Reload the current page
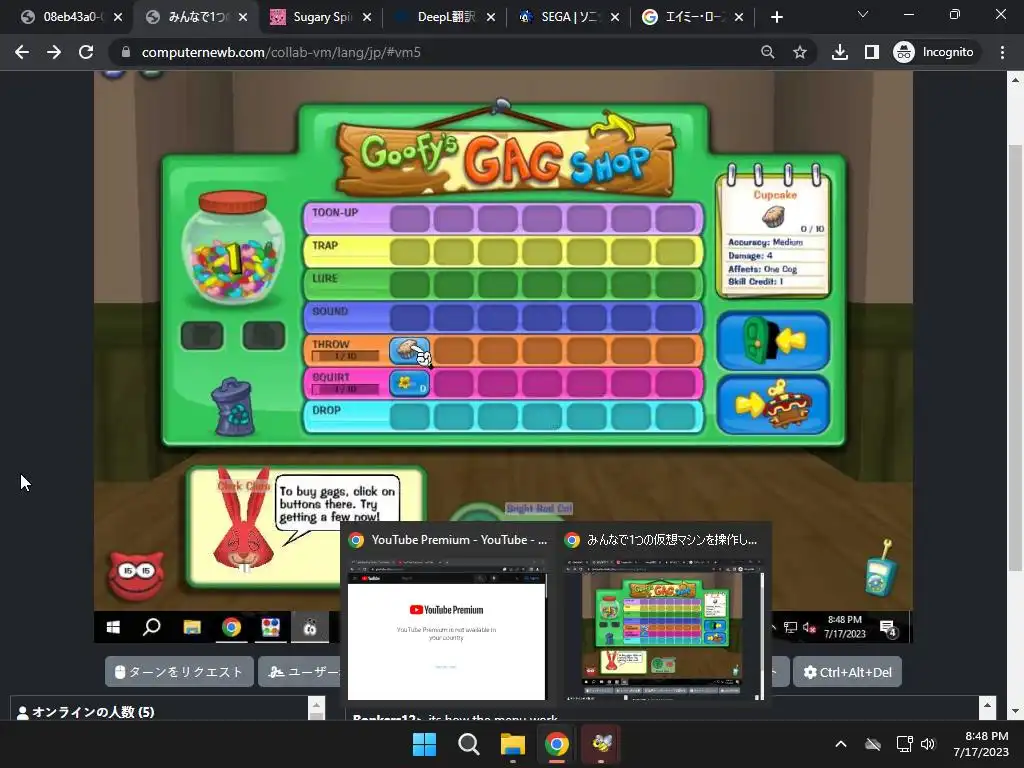The width and height of the screenshot is (1024, 768). click(86, 52)
